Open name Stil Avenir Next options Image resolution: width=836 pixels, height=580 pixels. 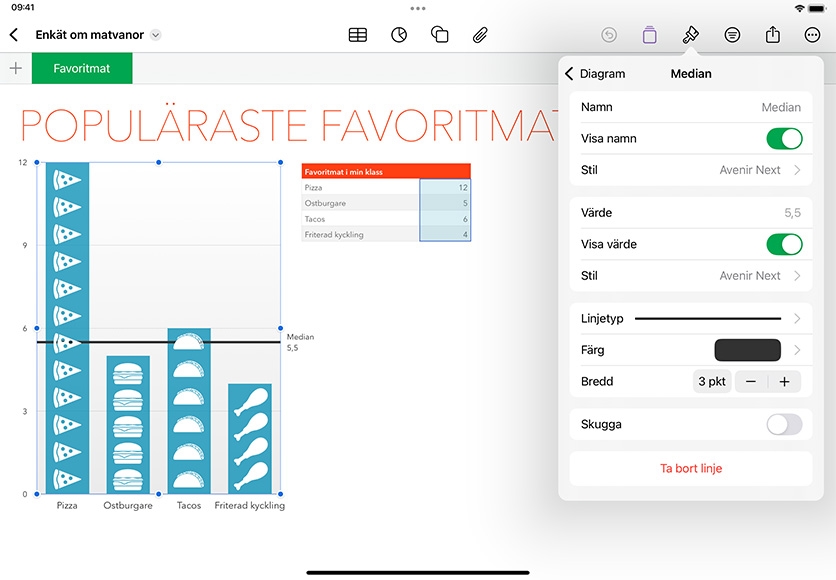[x=691, y=170]
